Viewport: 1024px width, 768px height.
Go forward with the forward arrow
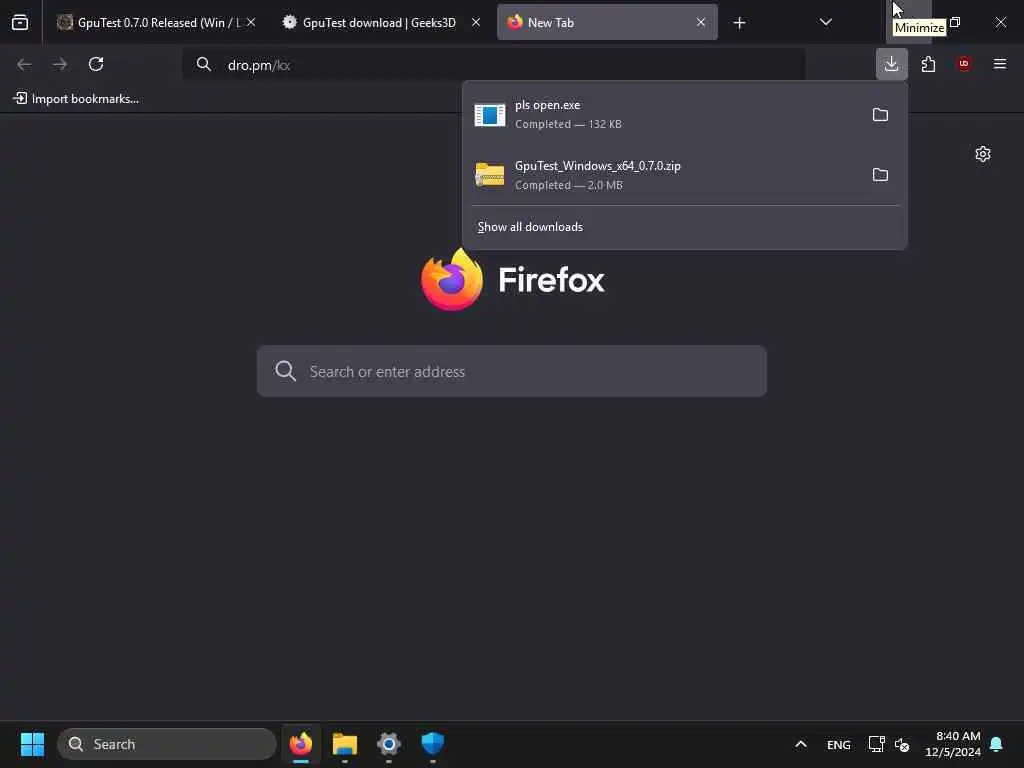[60, 64]
